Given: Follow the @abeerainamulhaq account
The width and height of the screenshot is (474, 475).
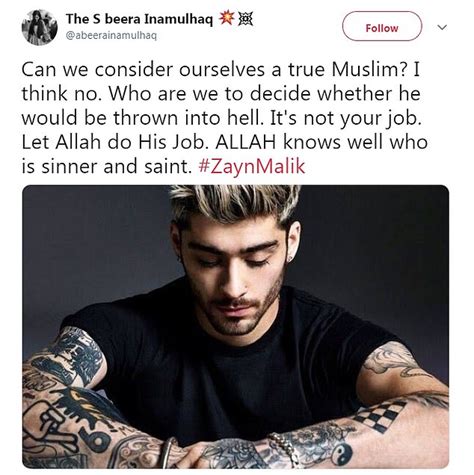Looking at the screenshot, I should coord(382,26).
